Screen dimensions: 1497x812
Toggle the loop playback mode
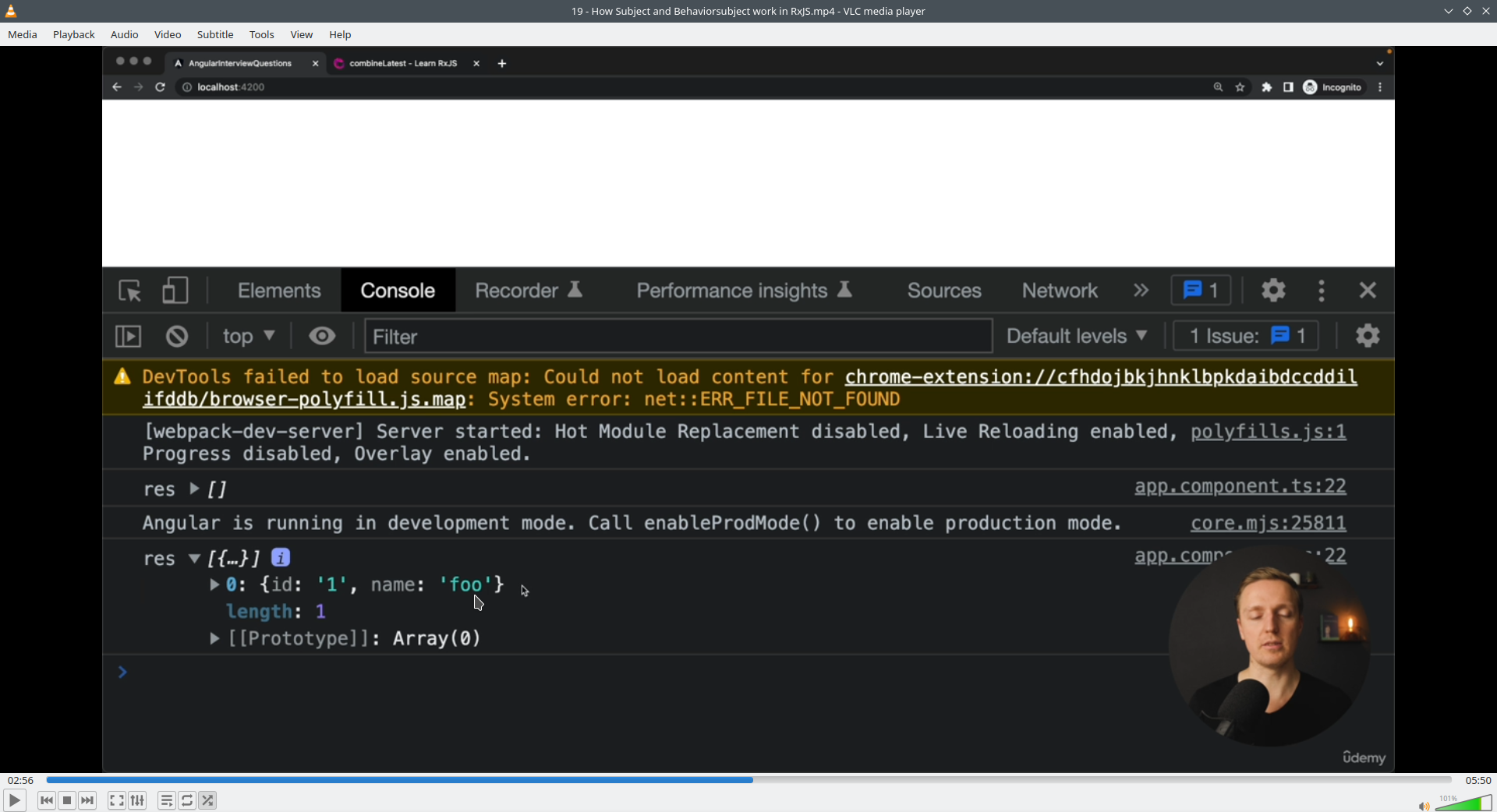[187, 800]
